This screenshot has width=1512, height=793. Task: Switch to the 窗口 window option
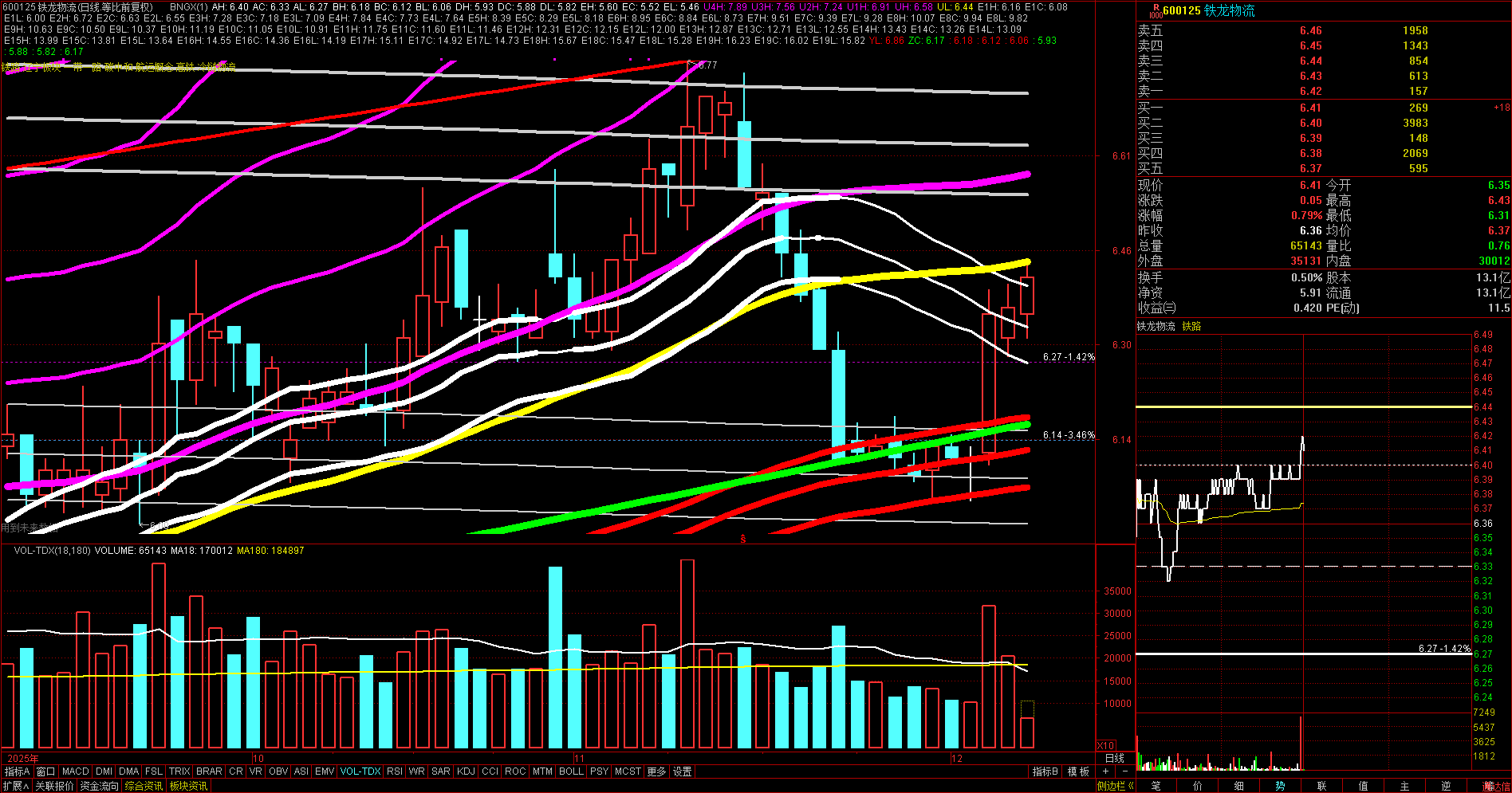[x=46, y=771]
